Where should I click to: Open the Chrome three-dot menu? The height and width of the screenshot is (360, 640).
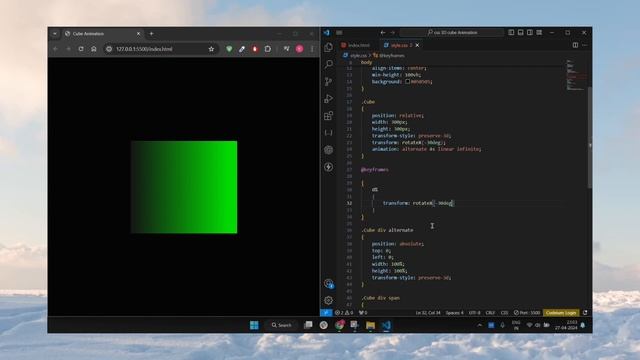[x=313, y=49]
